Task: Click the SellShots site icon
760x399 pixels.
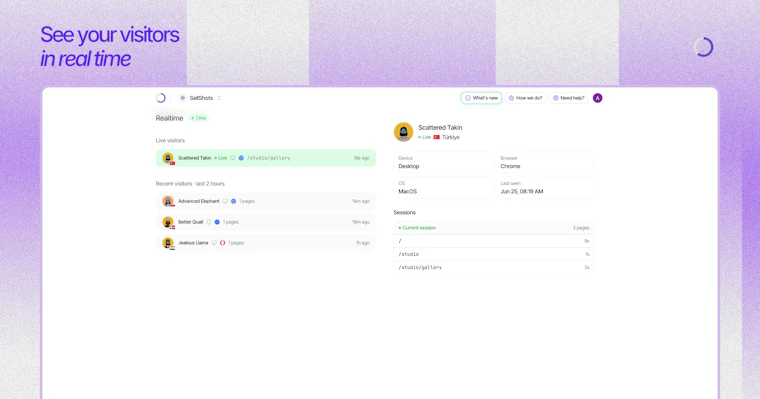Action: [183, 98]
